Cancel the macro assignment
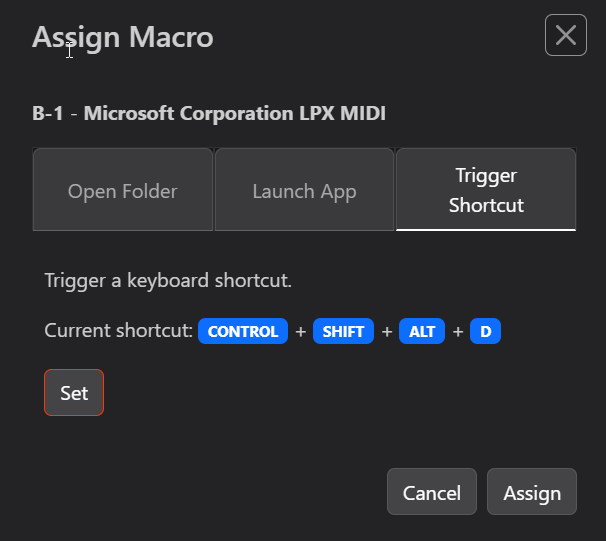The height and width of the screenshot is (541, 606). pyautogui.click(x=431, y=492)
